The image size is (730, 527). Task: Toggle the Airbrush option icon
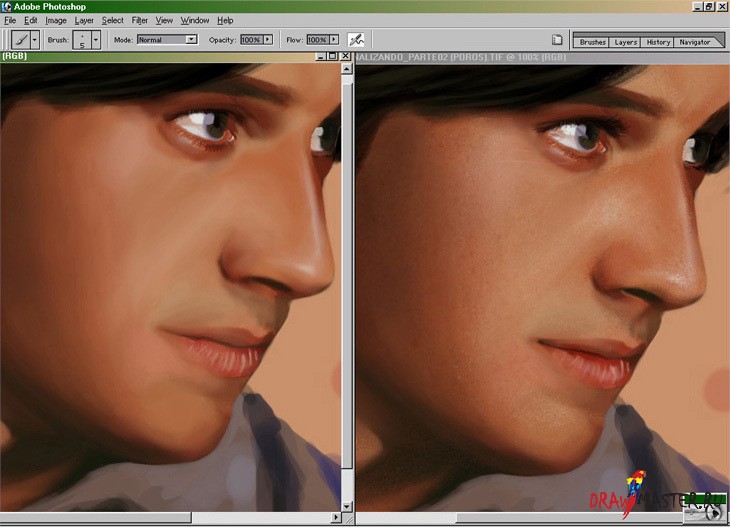coord(356,40)
